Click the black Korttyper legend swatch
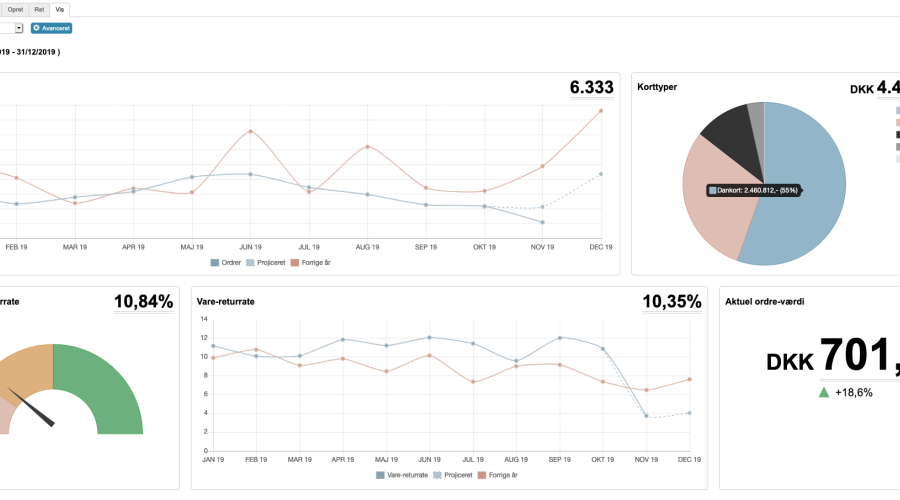Image resolution: width=900 pixels, height=500 pixels. tap(898, 135)
